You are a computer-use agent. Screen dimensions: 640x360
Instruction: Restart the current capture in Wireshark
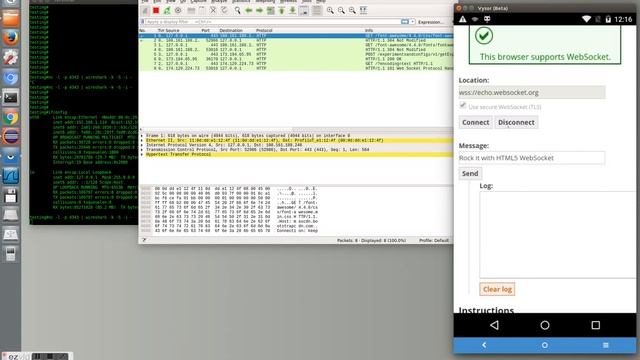coord(167,11)
